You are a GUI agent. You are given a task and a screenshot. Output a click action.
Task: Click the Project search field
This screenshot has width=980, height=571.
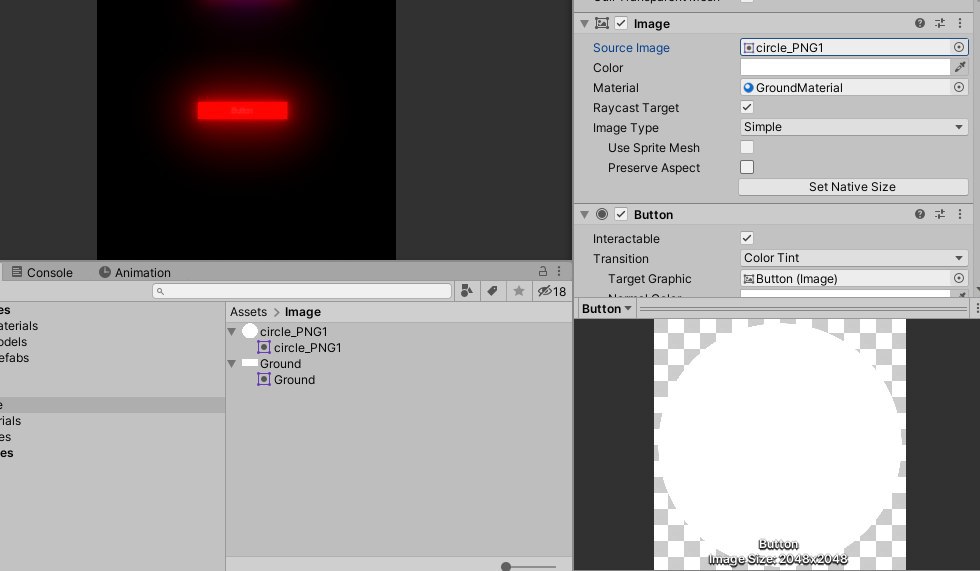pyautogui.click(x=302, y=291)
